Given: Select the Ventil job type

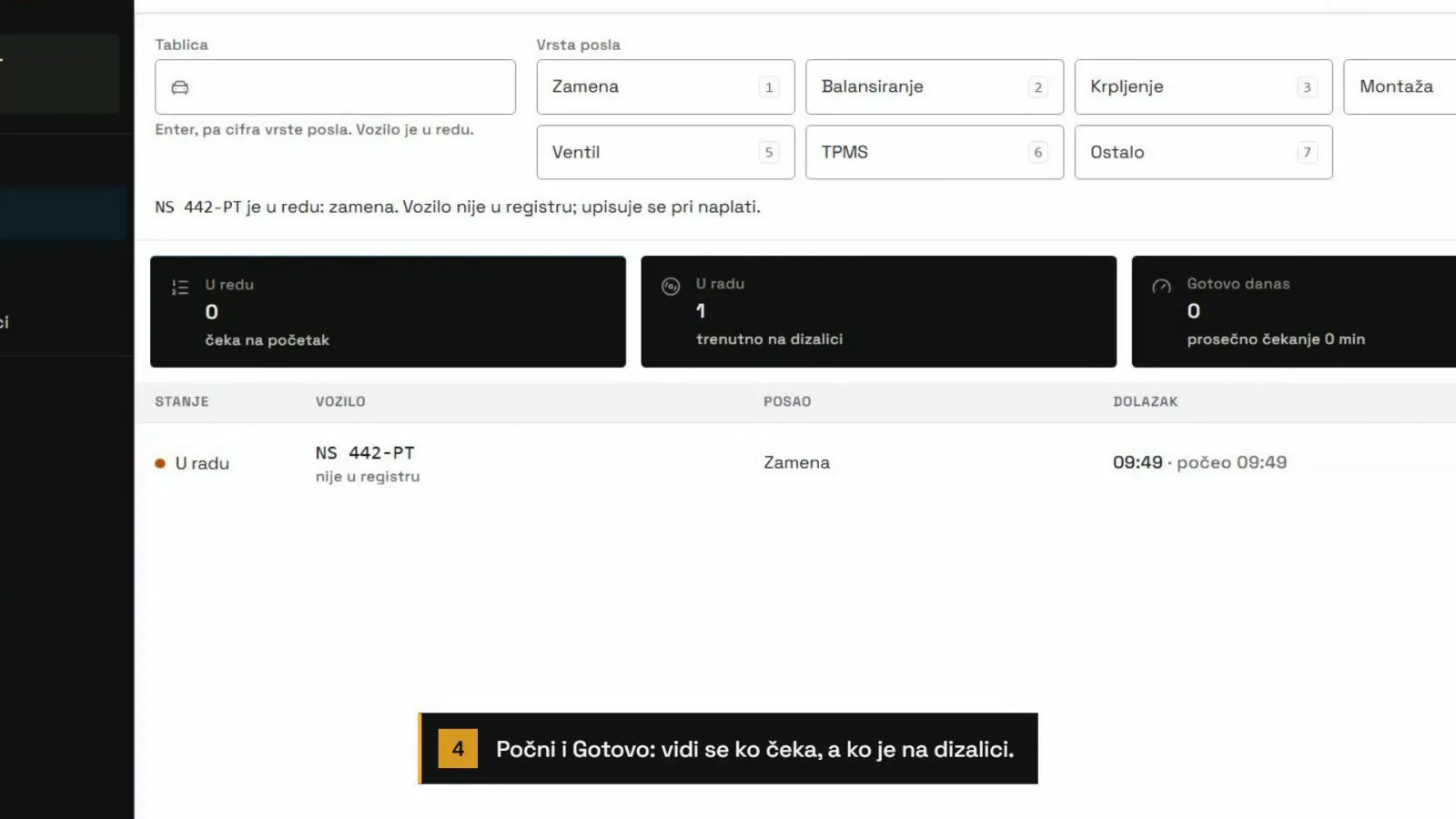Looking at the screenshot, I should pos(665,152).
